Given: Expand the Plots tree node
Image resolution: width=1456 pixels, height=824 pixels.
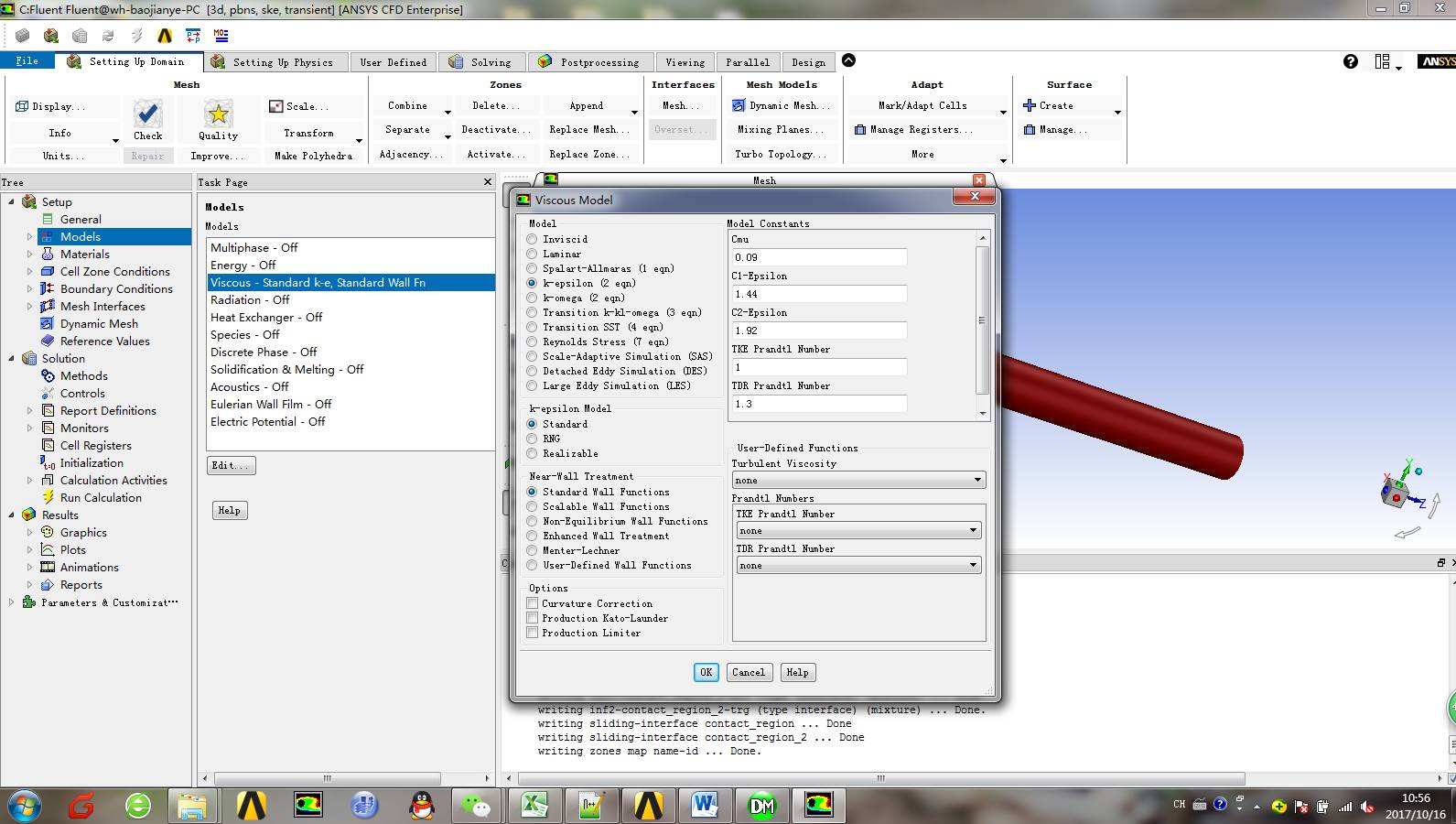Looking at the screenshot, I should [x=29, y=549].
